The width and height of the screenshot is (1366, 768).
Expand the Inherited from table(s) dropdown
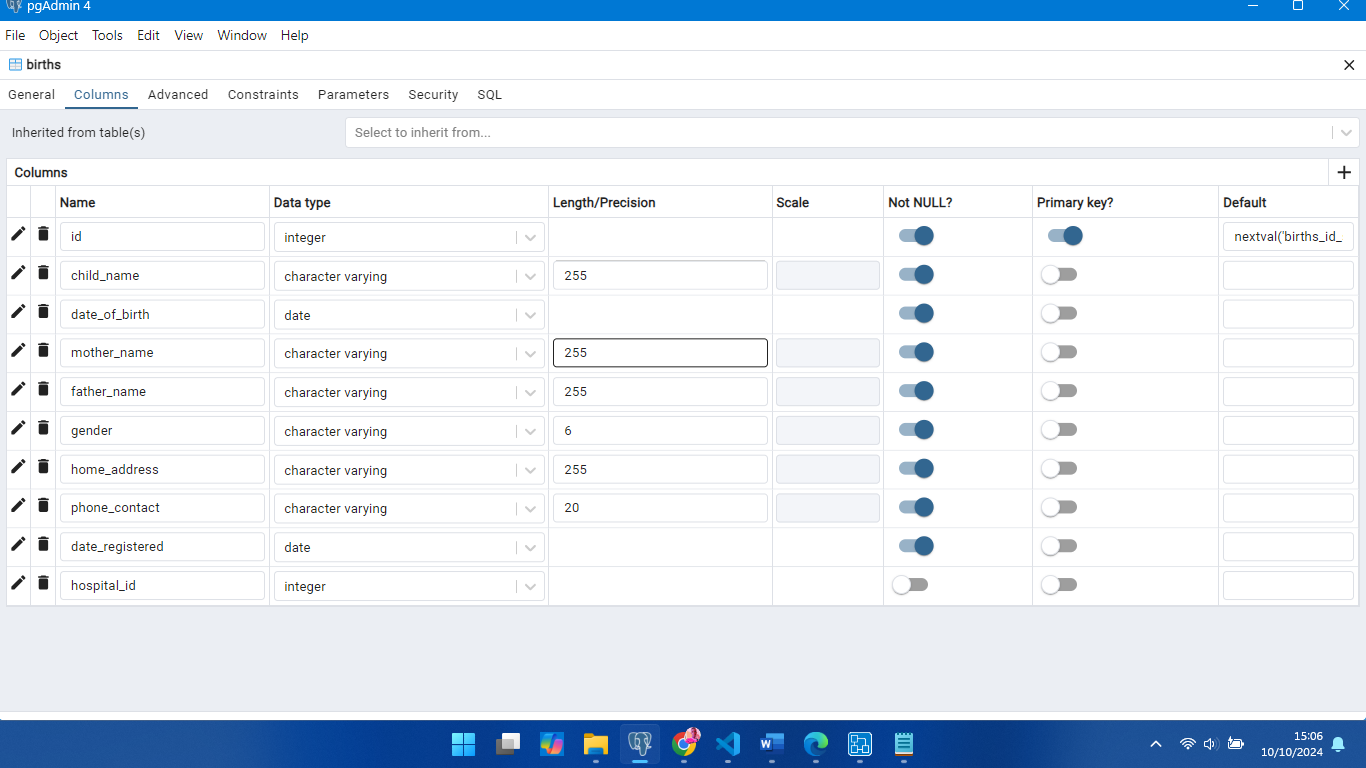(x=1346, y=132)
